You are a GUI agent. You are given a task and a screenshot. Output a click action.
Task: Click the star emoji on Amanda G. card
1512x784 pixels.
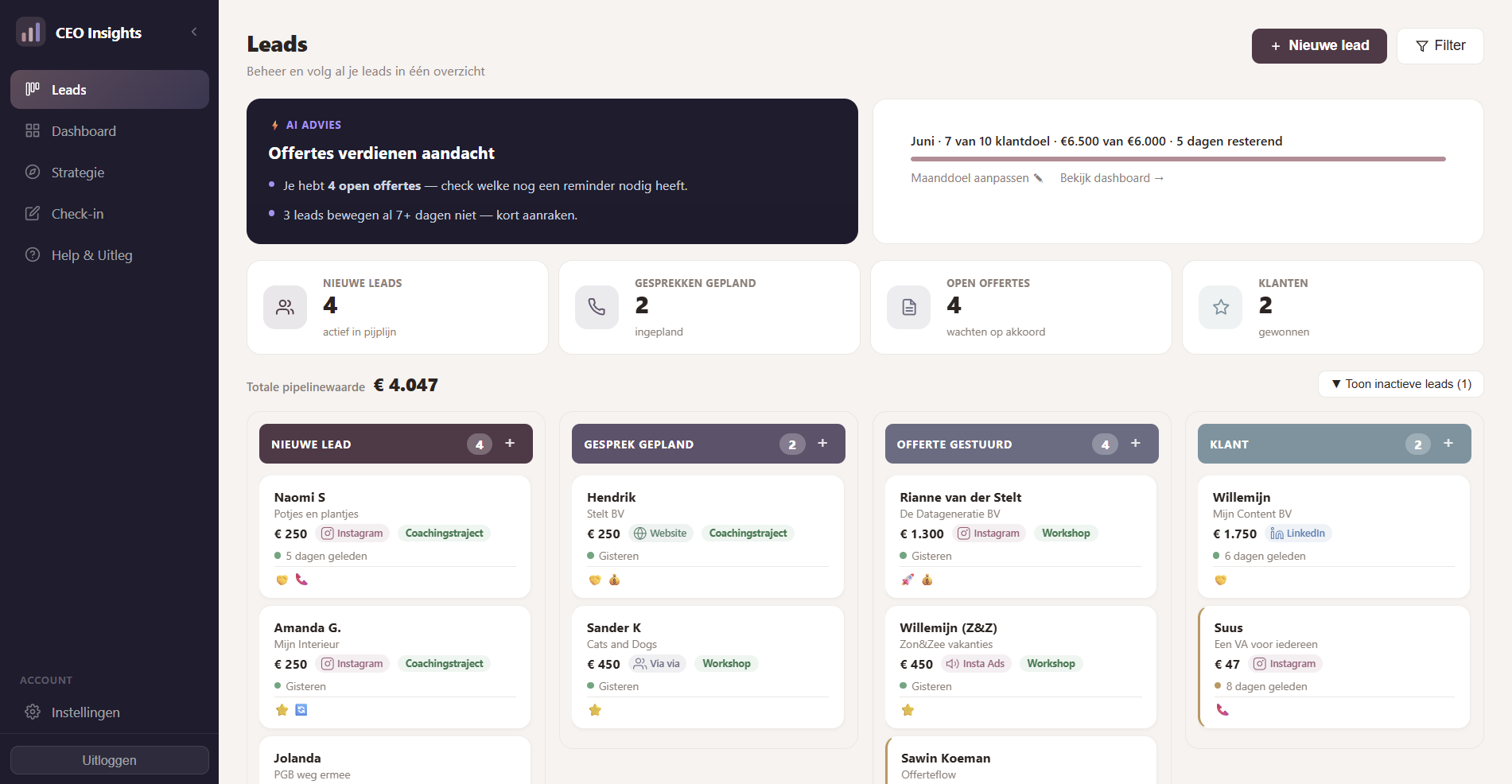(282, 710)
